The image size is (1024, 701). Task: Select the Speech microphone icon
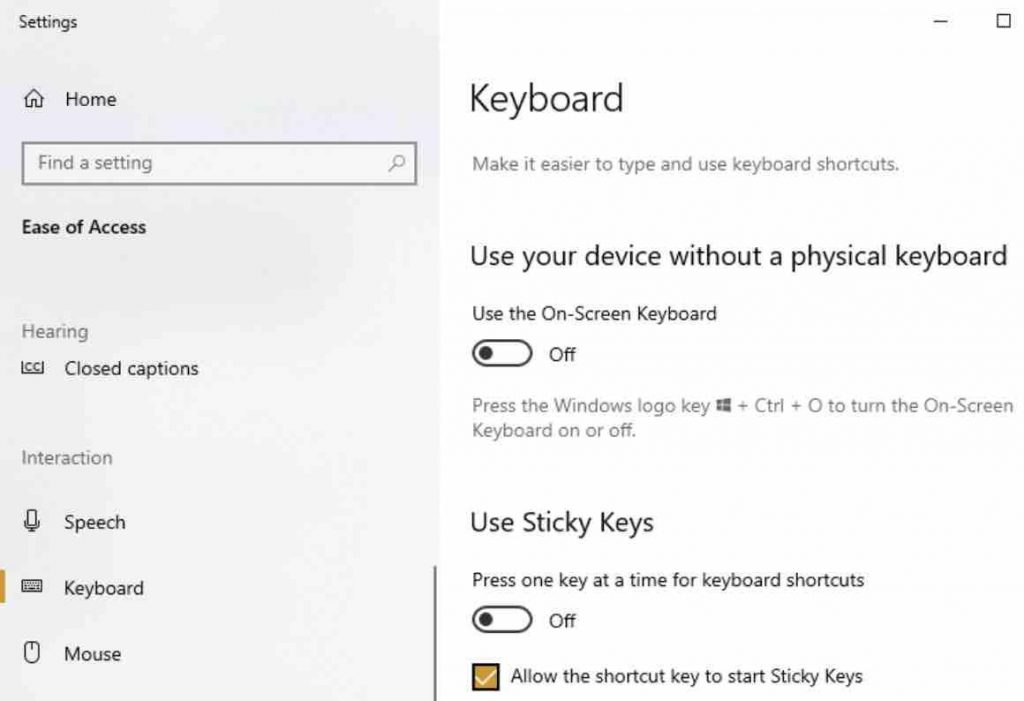click(33, 521)
